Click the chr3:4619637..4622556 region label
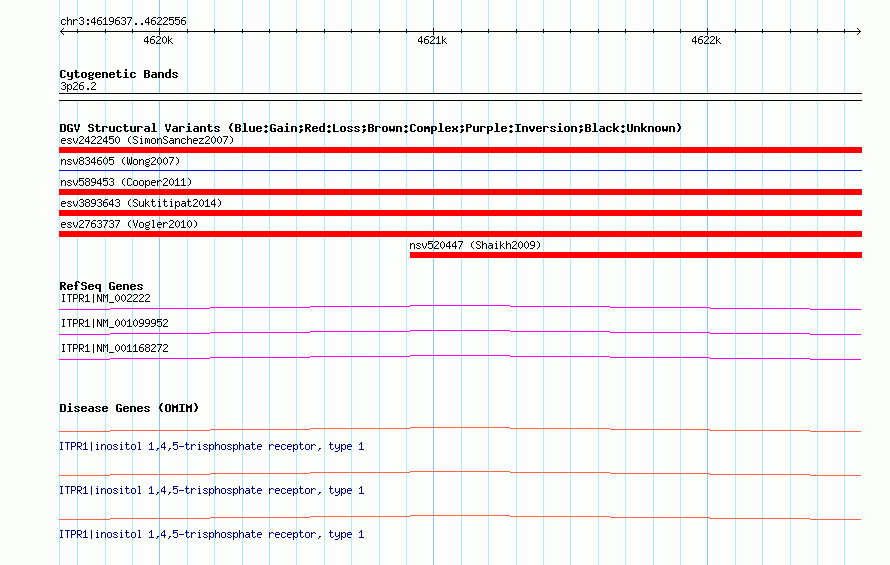 coord(123,21)
